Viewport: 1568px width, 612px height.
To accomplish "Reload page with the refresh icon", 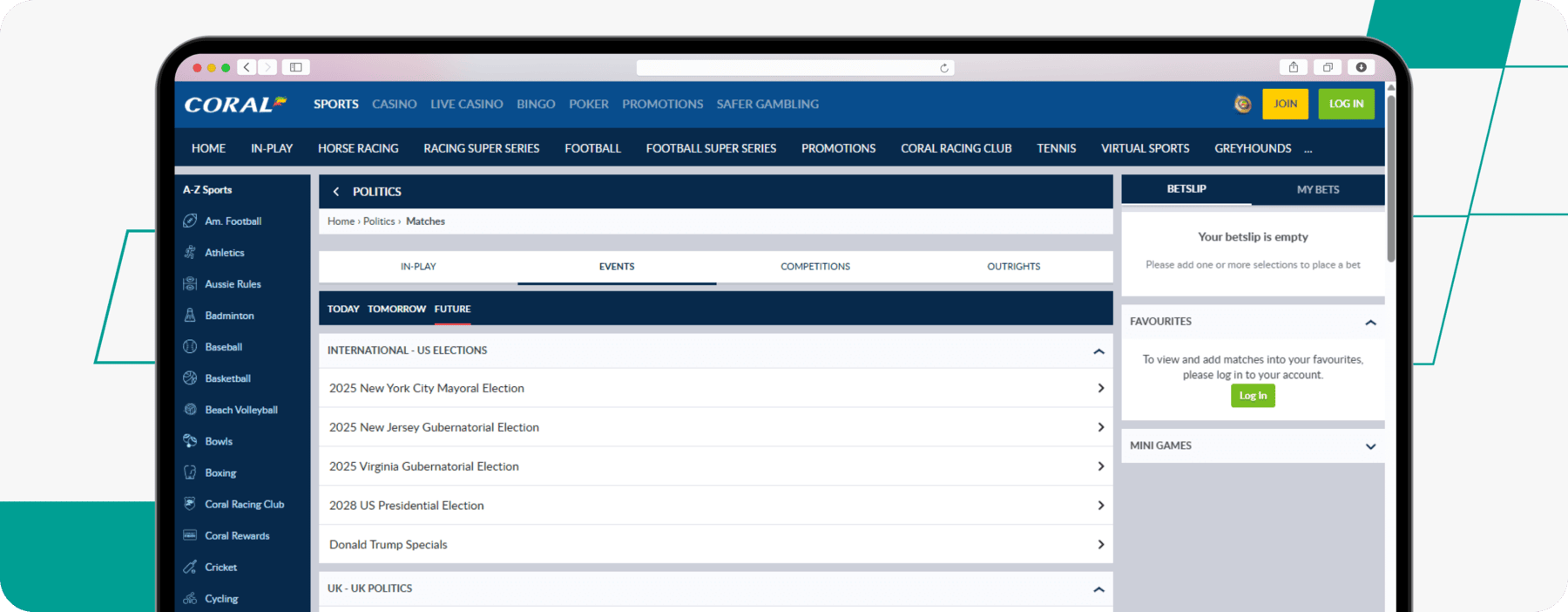I will coord(944,68).
